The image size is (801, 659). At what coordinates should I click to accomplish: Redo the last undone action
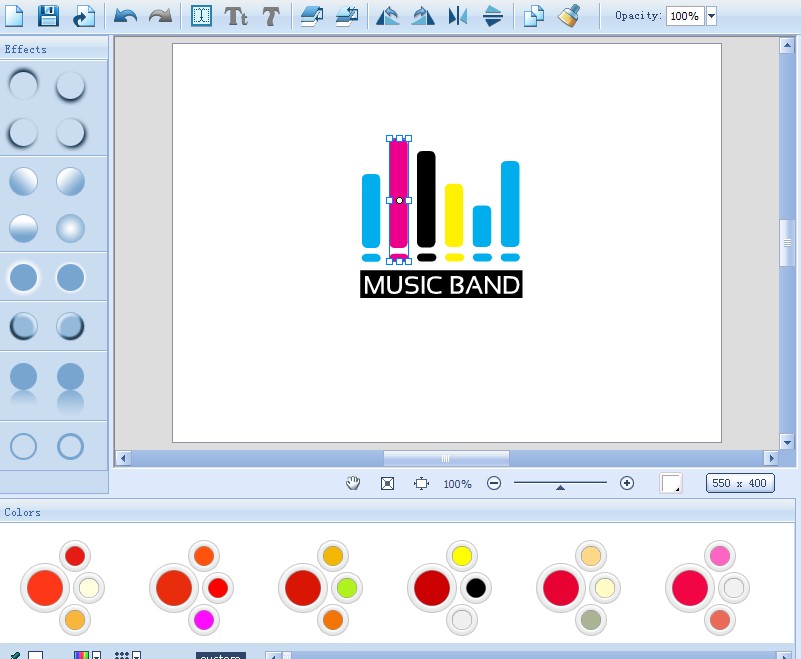pos(160,16)
